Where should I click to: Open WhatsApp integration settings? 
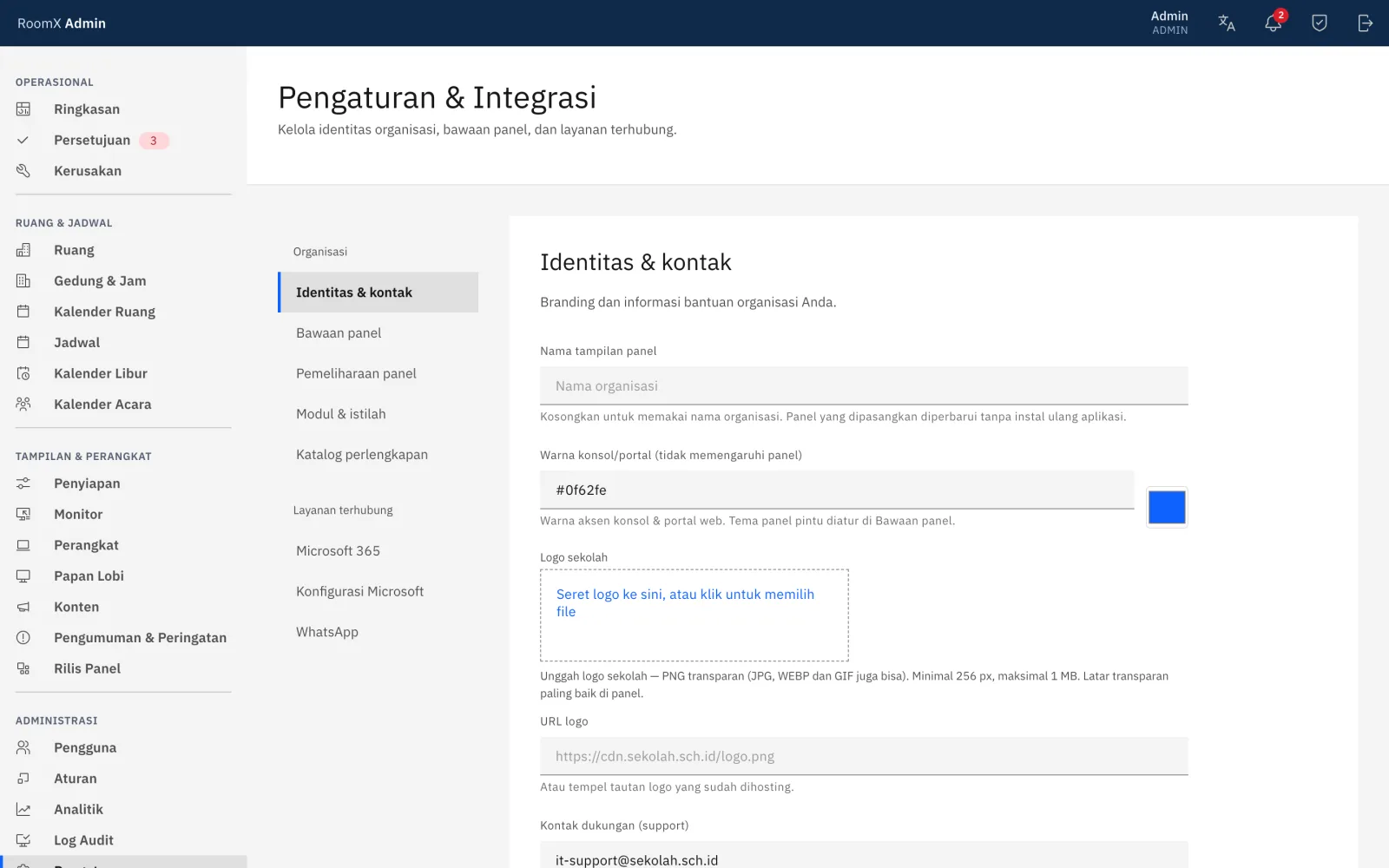pyautogui.click(x=378, y=633)
